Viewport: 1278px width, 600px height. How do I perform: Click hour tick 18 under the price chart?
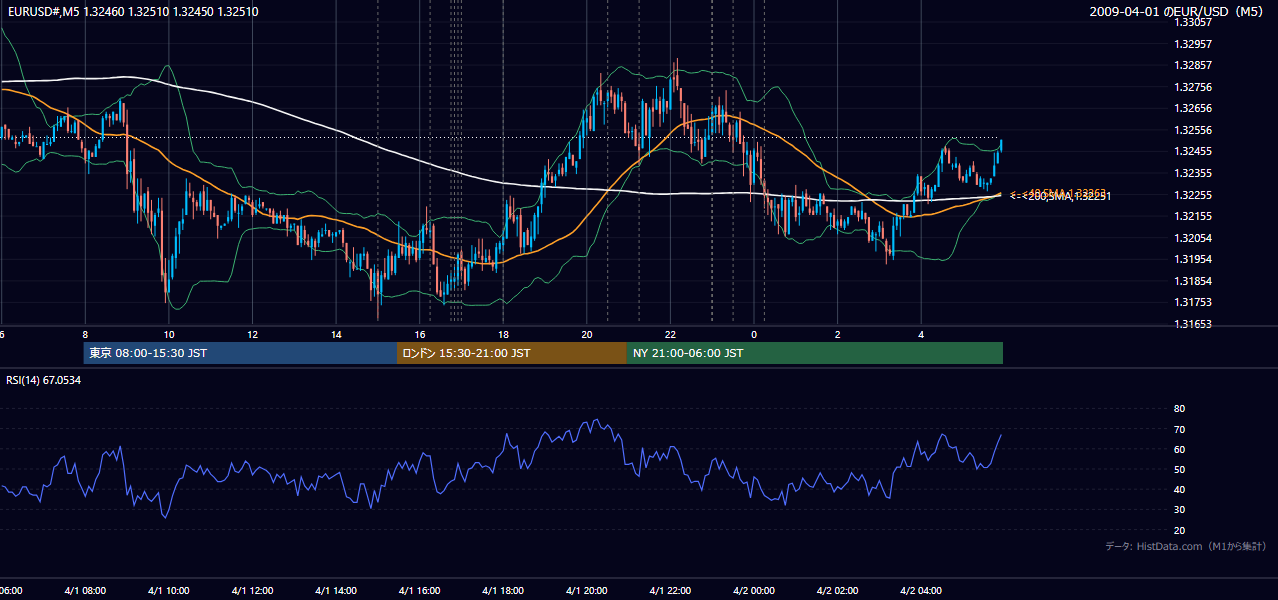tap(504, 335)
